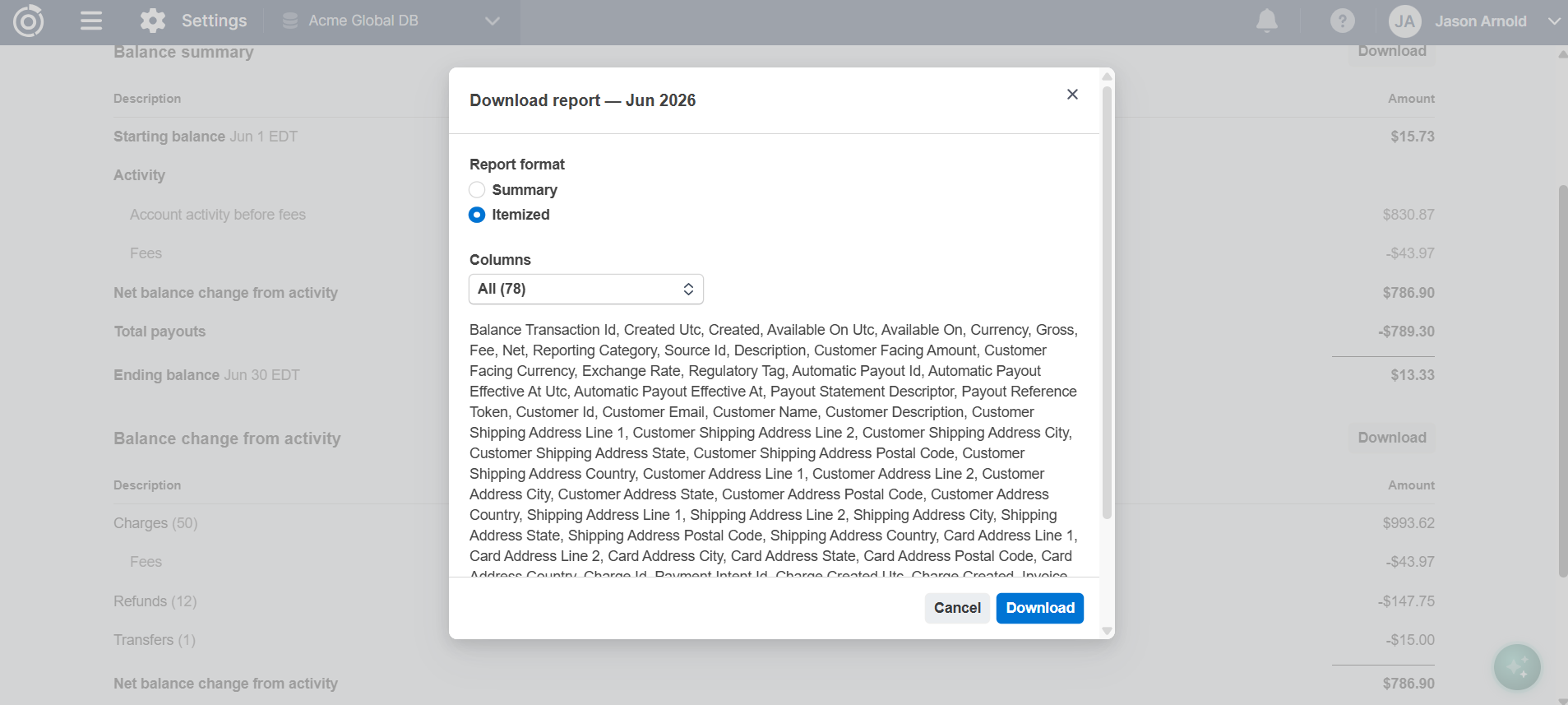Image resolution: width=1568 pixels, height=705 pixels.
Task: Open the help question mark icon
Action: point(1342,21)
